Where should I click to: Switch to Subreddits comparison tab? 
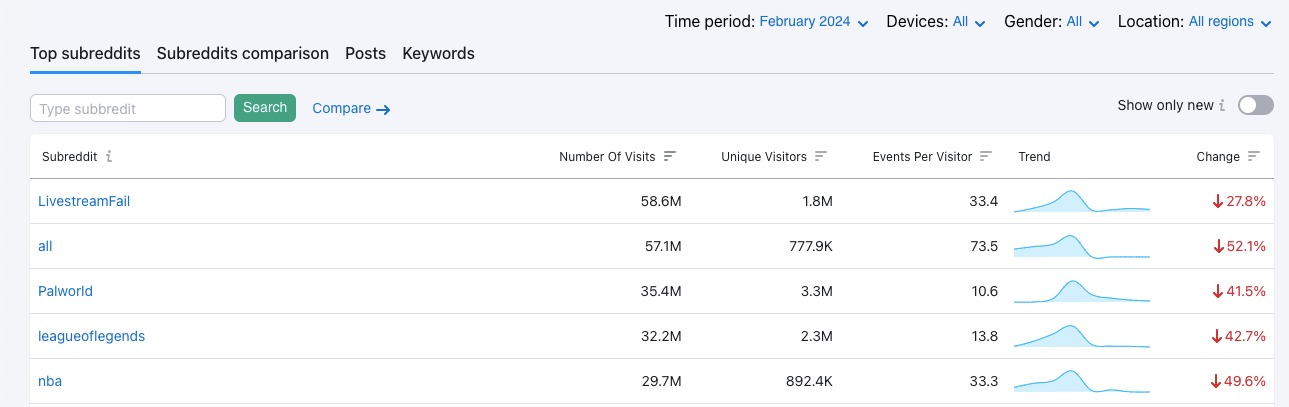click(x=243, y=53)
